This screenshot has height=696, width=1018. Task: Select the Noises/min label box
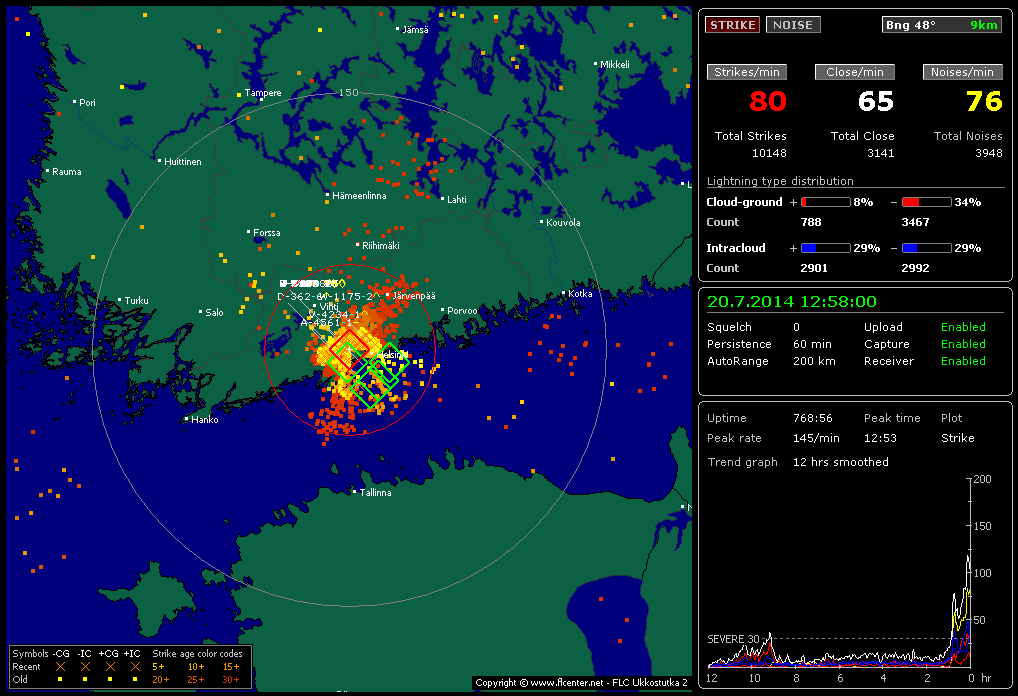[x=963, y=72]
